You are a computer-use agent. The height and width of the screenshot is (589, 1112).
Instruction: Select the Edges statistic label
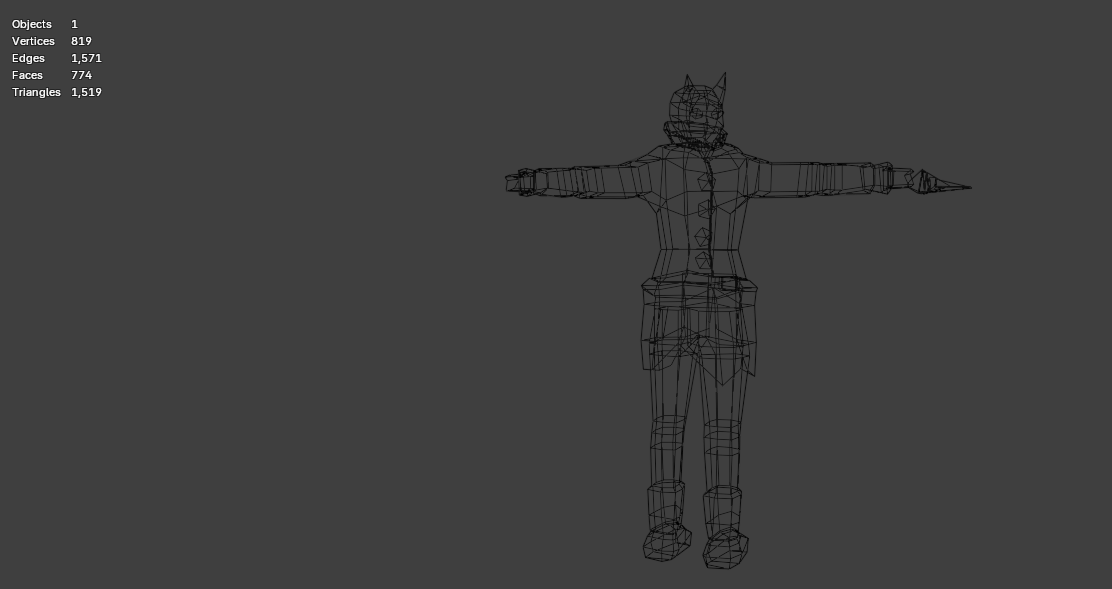[28, 58]
